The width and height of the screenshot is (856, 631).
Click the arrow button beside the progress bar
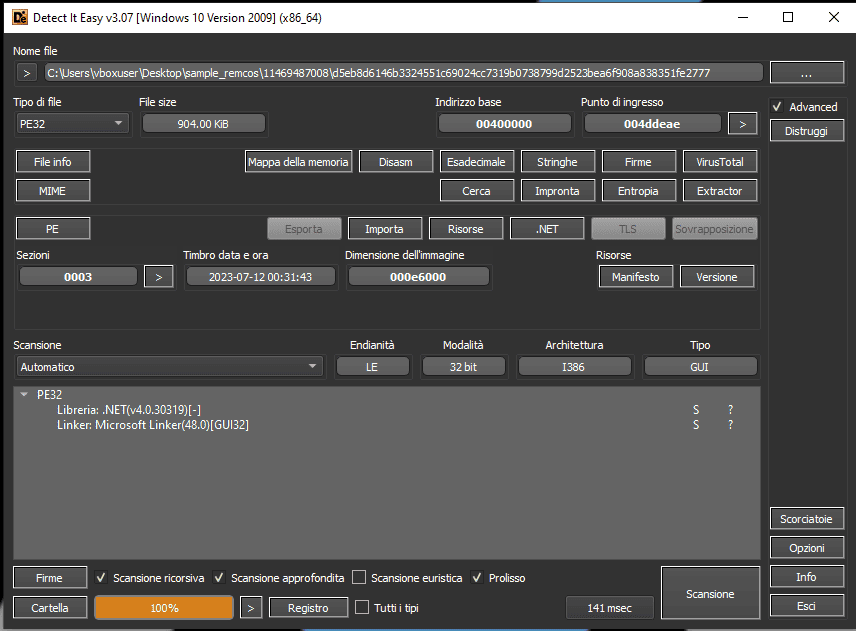pos(253,608)
